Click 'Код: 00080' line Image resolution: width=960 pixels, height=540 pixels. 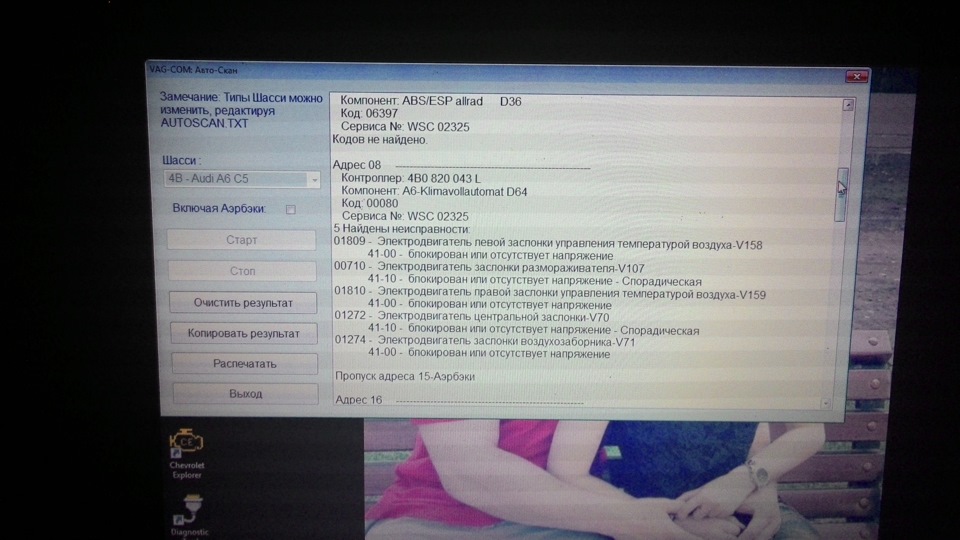[x=370, y=203]
